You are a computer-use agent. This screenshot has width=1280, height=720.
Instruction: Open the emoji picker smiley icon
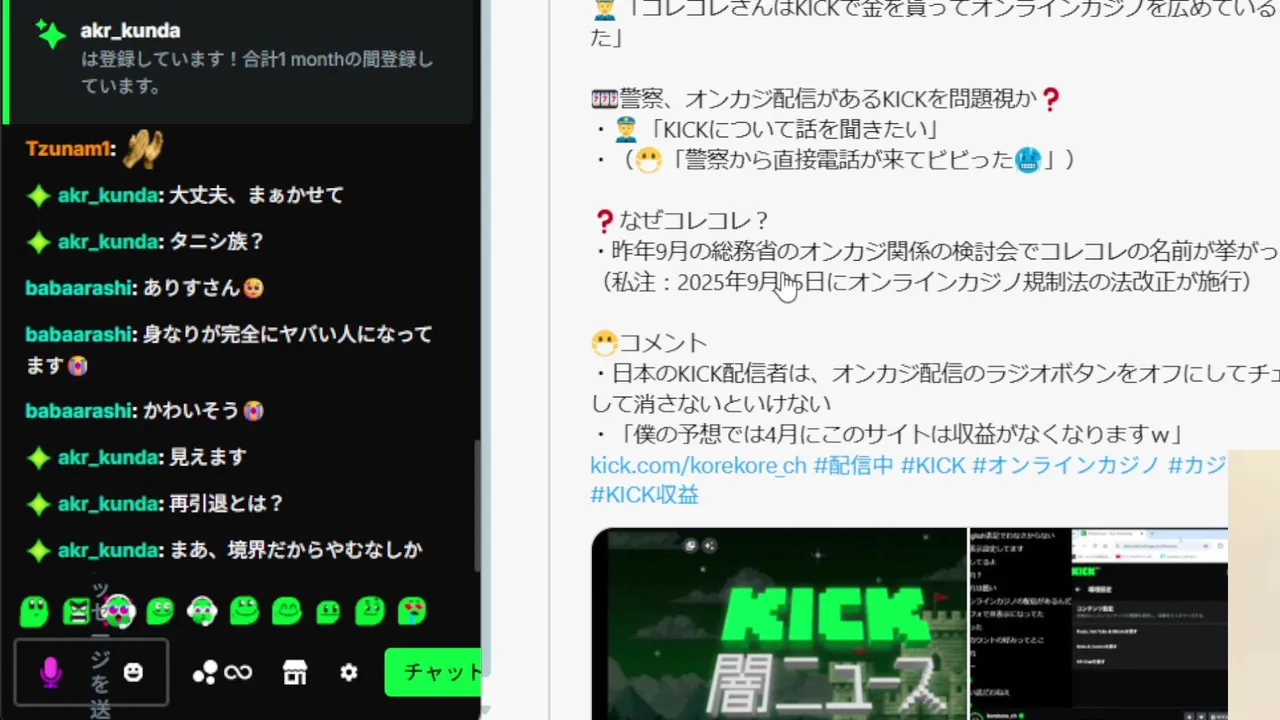(133, 673)
